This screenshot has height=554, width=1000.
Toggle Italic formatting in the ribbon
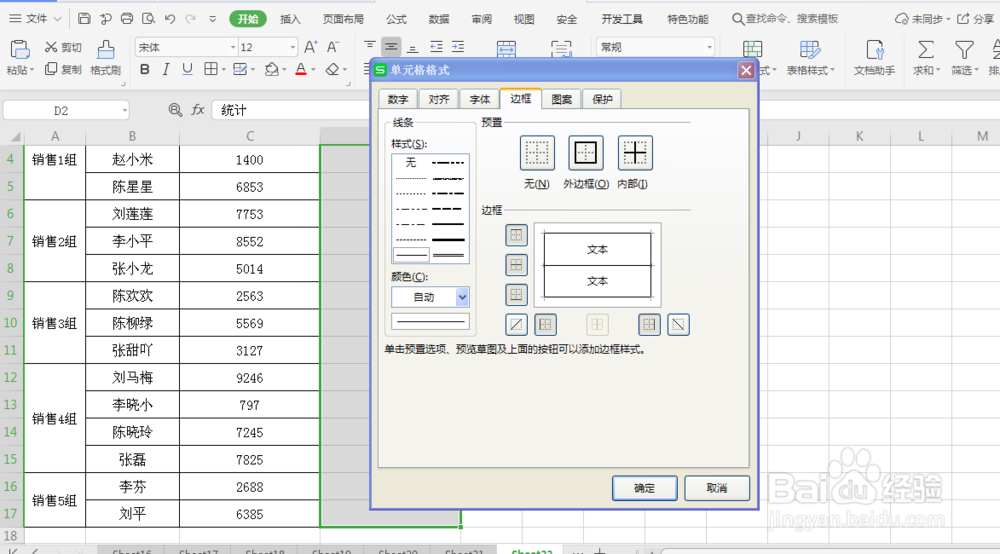[x=166, y=69]
